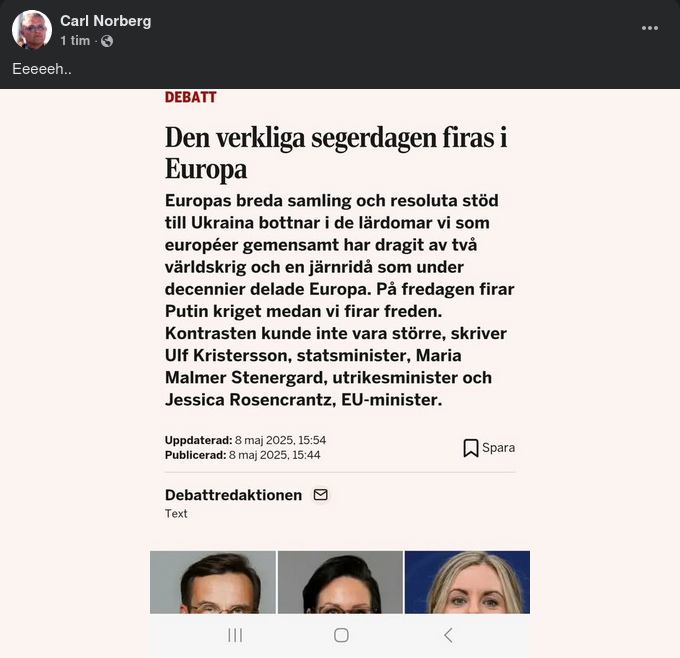Click the photo of the blonde woman
Viewport: 680px width, 658px height.
(467, 582)
